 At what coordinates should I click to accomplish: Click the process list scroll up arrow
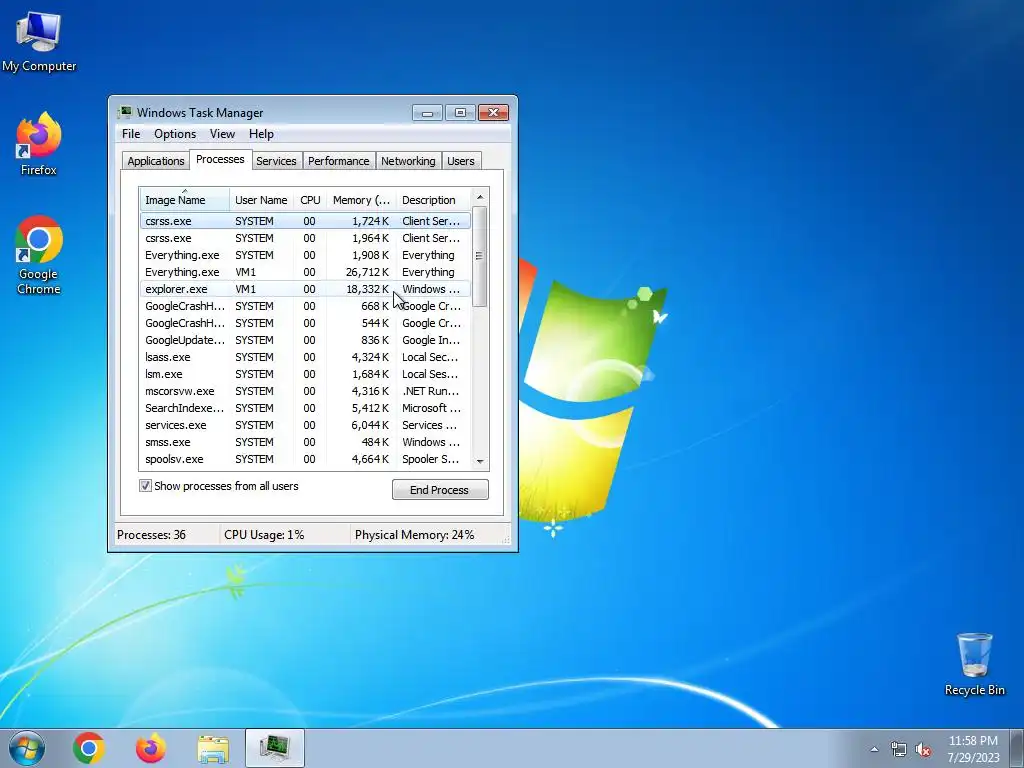(480, 197)
